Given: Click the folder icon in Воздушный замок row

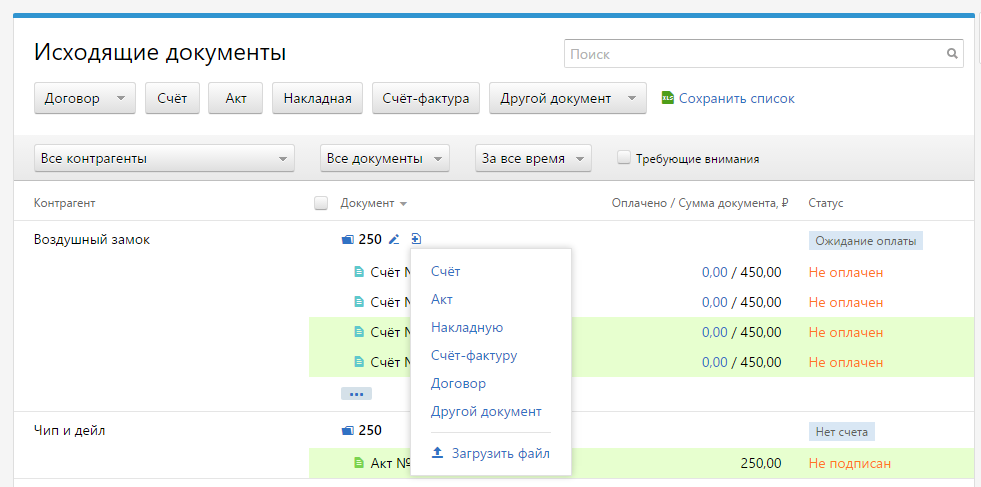Looking at the screenshot, I should click(x=348, y=239).
